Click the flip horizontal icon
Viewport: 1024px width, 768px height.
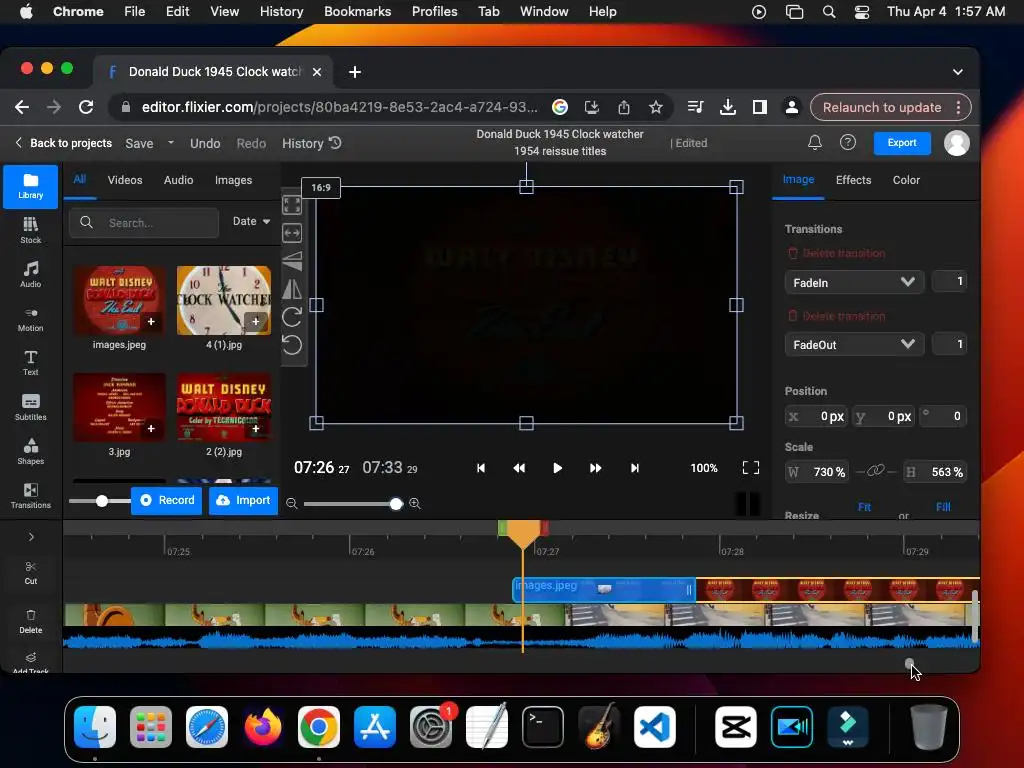coord(292,289)
